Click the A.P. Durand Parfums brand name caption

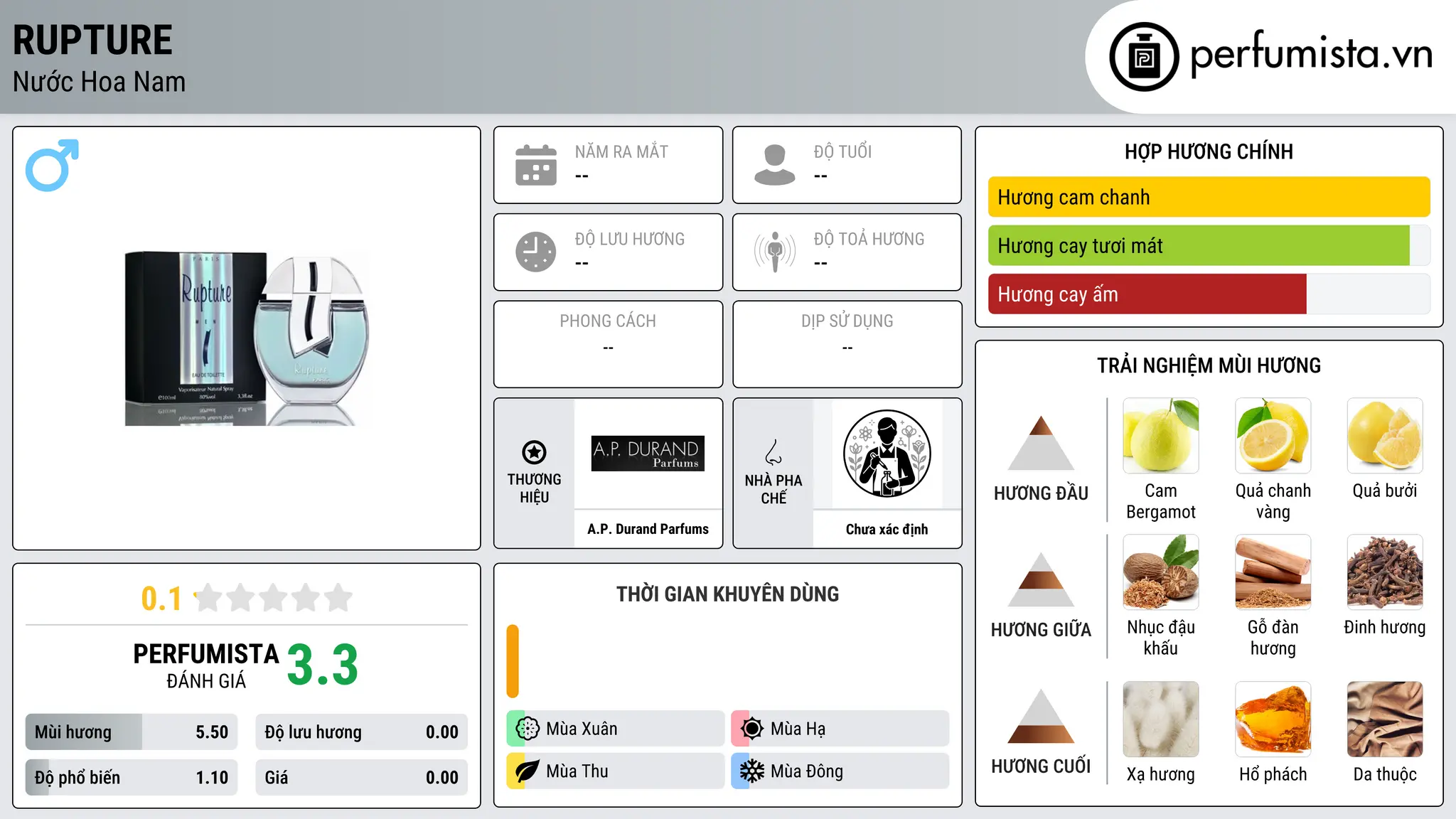648,529
